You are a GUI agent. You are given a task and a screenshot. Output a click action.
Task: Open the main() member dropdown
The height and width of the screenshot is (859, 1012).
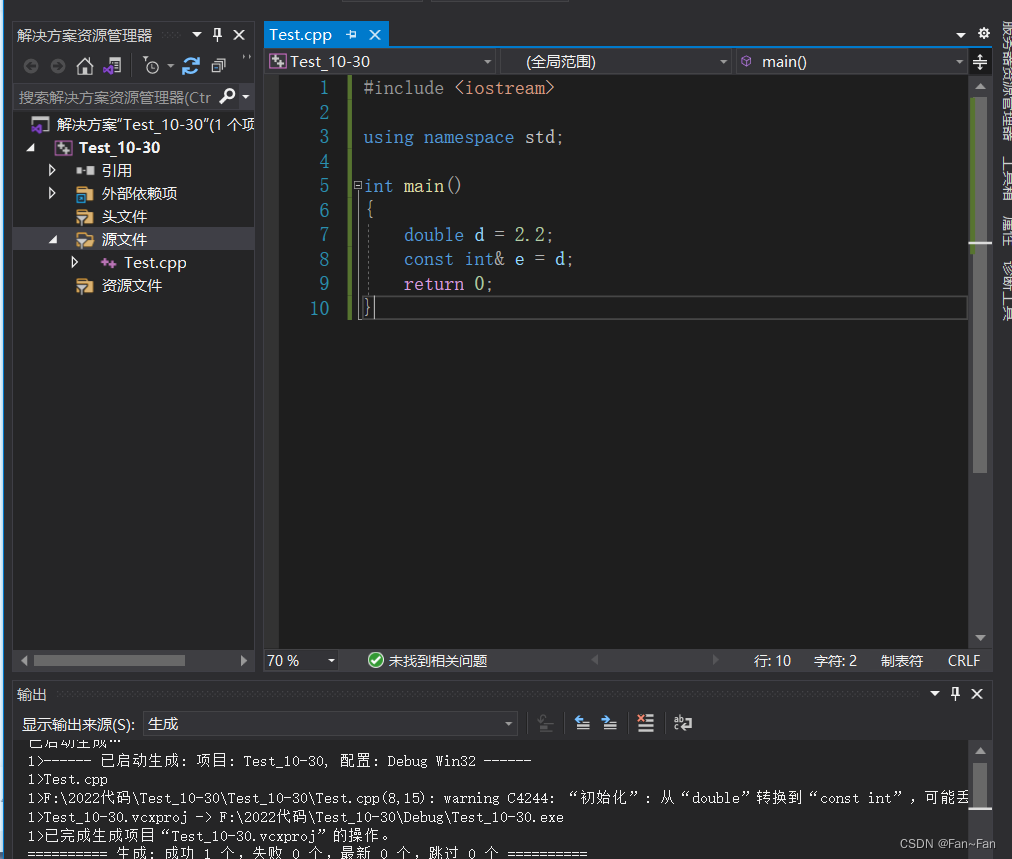coord(850,62)
